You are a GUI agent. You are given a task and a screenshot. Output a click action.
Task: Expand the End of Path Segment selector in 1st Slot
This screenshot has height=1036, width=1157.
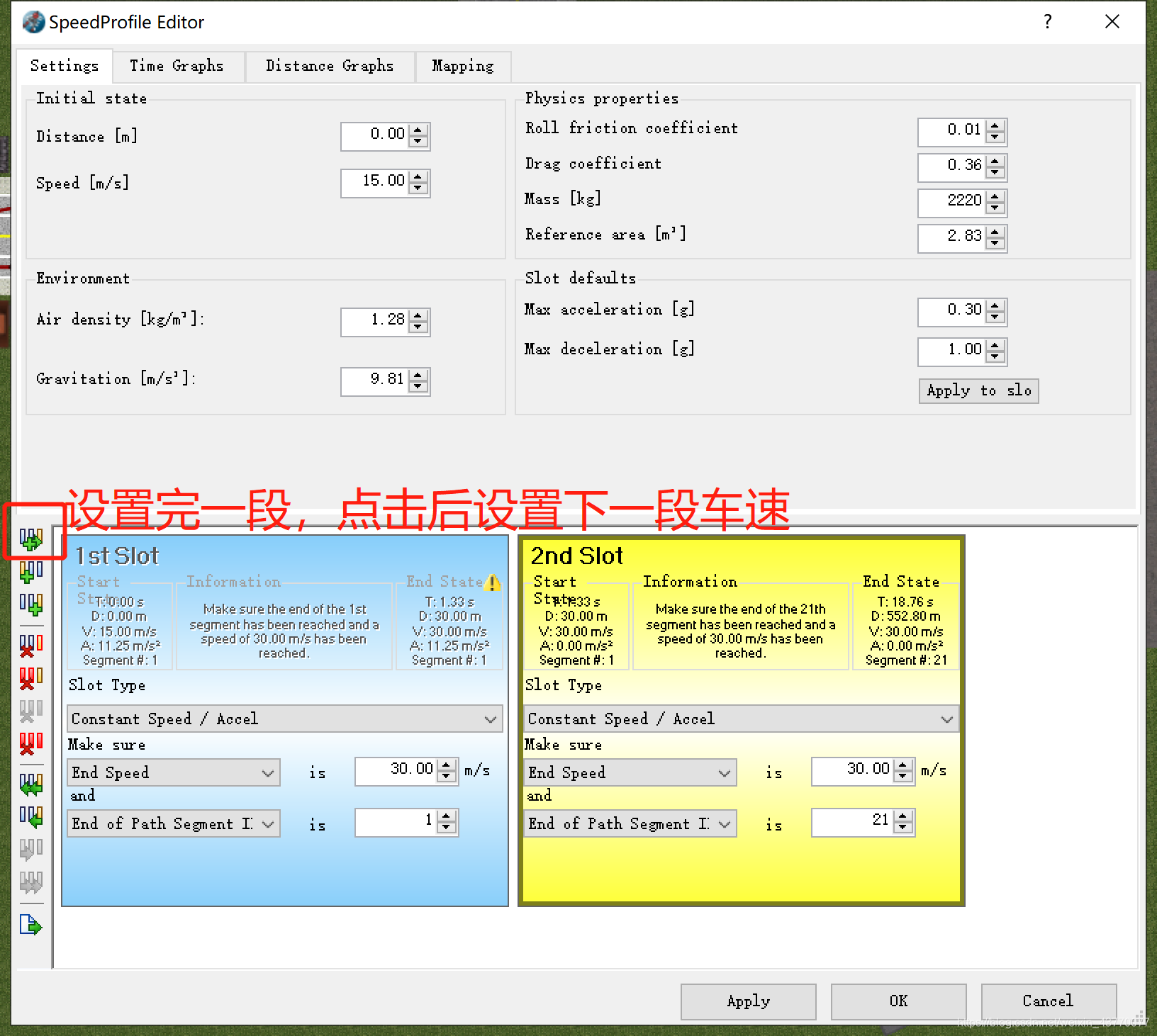pyautogui.click(x=268, y=823)
